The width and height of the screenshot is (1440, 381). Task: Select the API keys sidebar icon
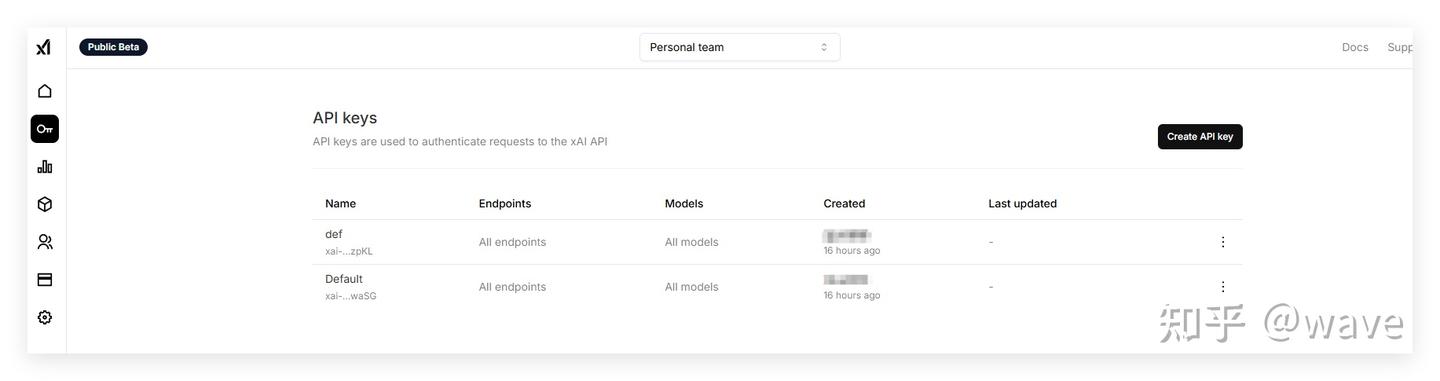coord(45,129)
